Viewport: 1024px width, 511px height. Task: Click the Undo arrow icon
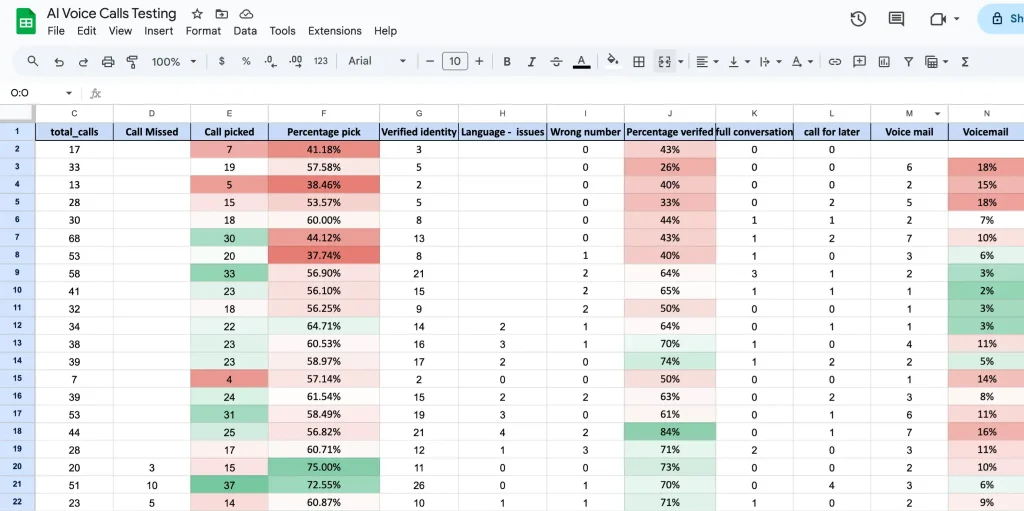[59, 62]
